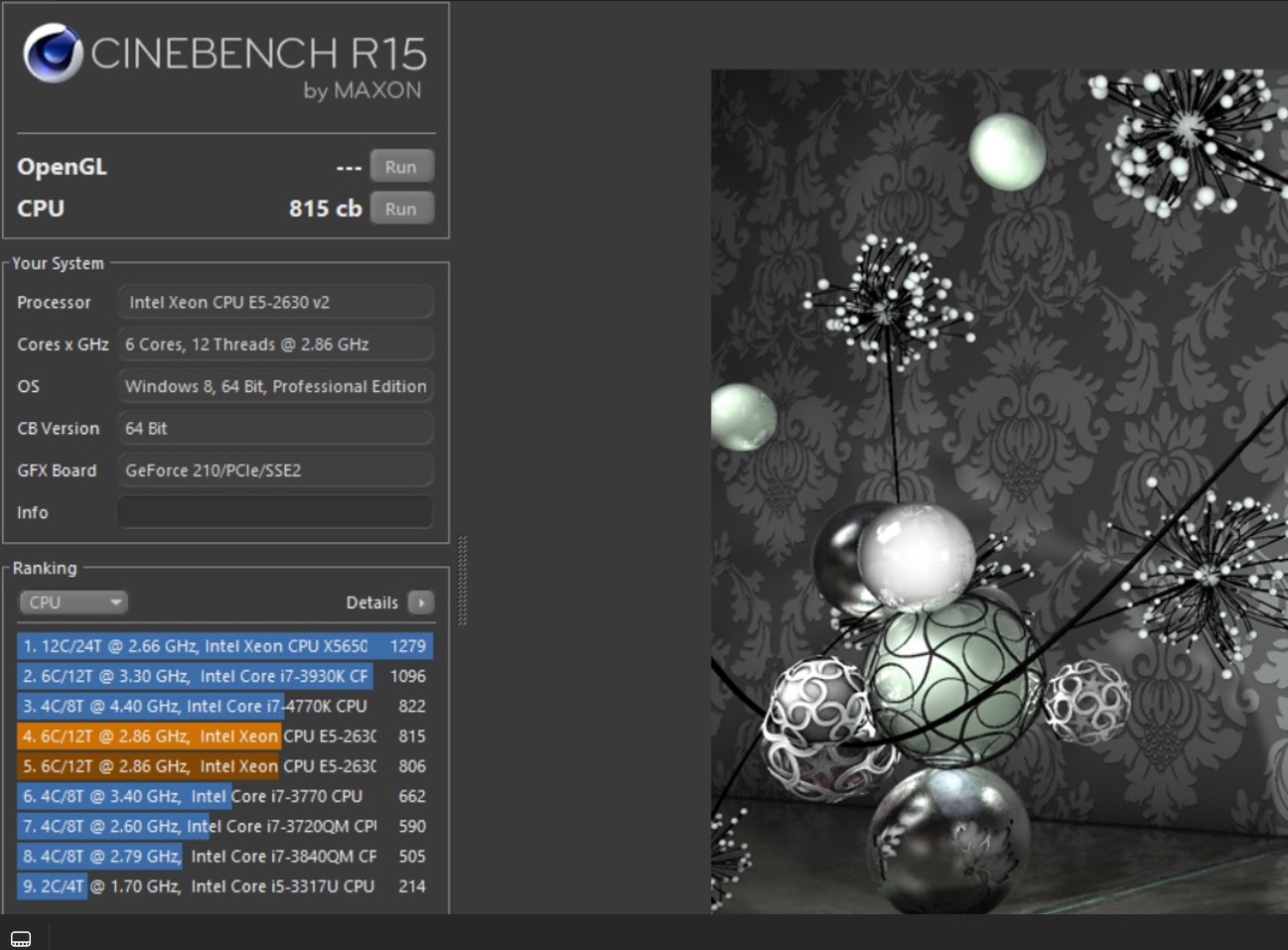Select the Processor field showing Xeon E5-2630 v2
The height and width of the screenshot is (950, 1288).
pos(274,303)
